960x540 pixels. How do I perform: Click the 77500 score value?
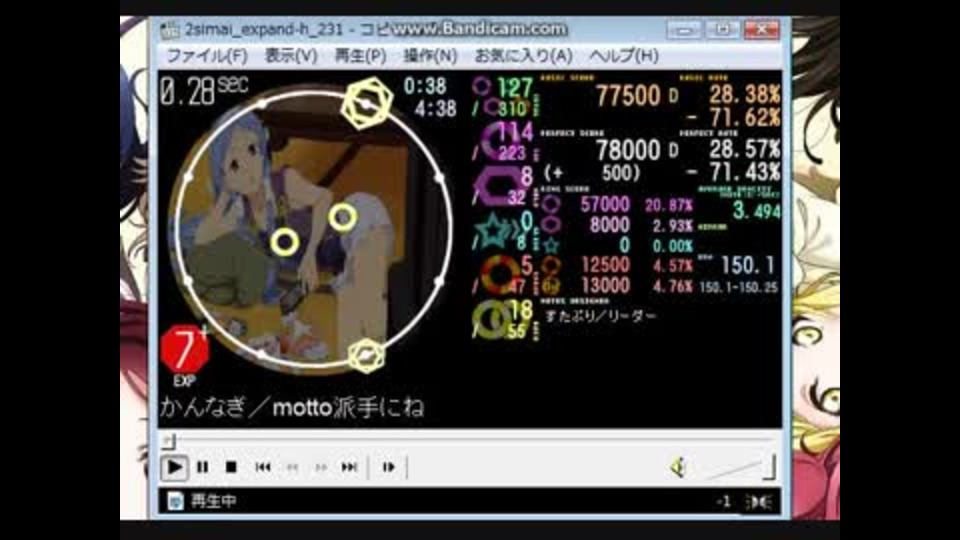point(628,96)
